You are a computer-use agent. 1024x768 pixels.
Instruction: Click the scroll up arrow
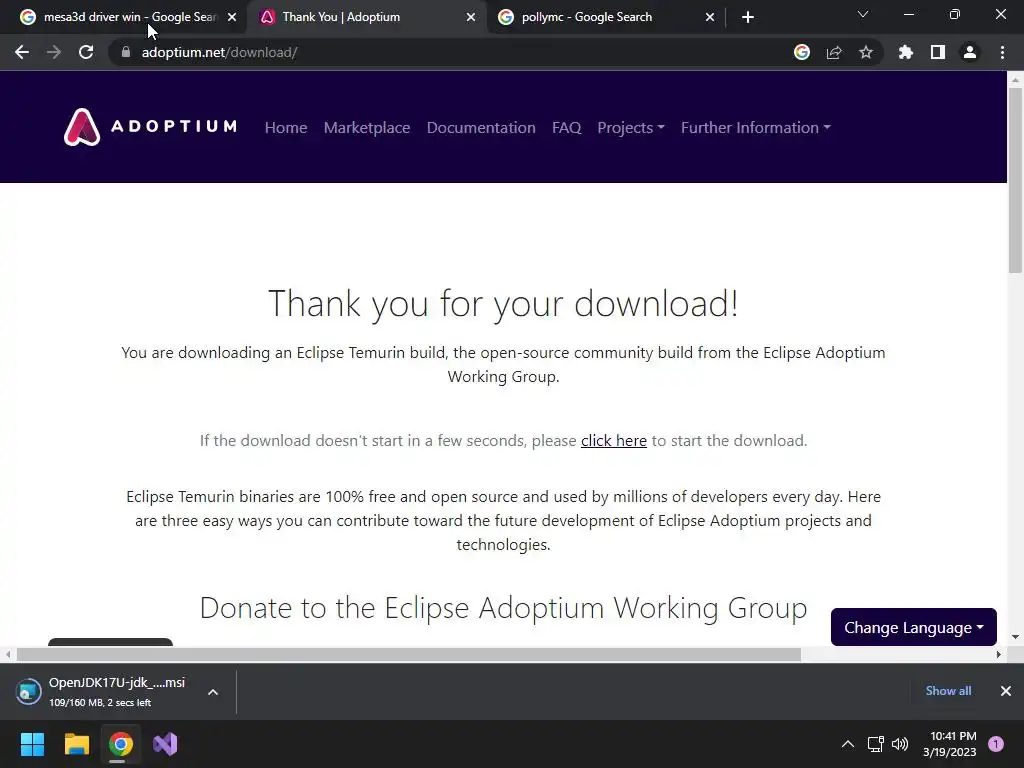pyautogui.click(x=1015, y=80)
